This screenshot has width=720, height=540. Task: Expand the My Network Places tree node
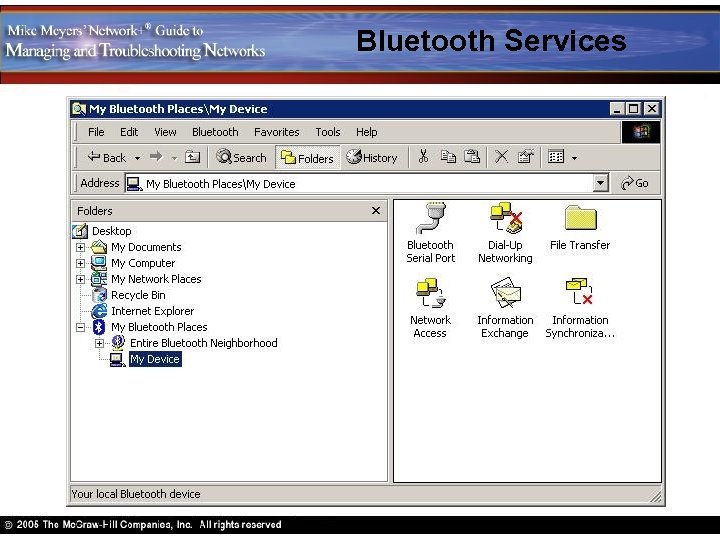click(80, 280)
